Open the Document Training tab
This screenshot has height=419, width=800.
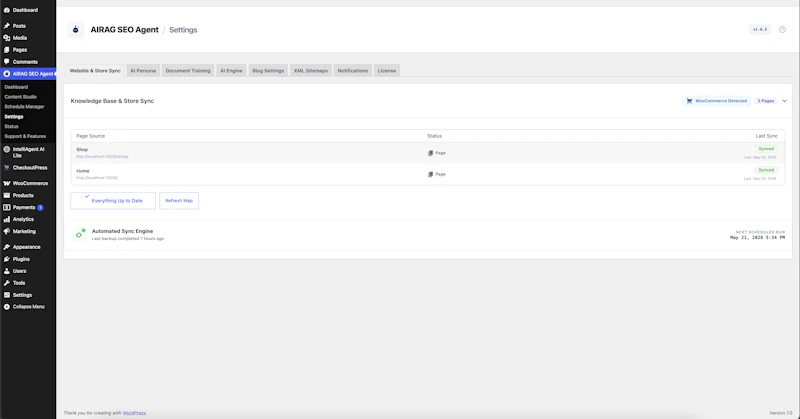[188, 71]
